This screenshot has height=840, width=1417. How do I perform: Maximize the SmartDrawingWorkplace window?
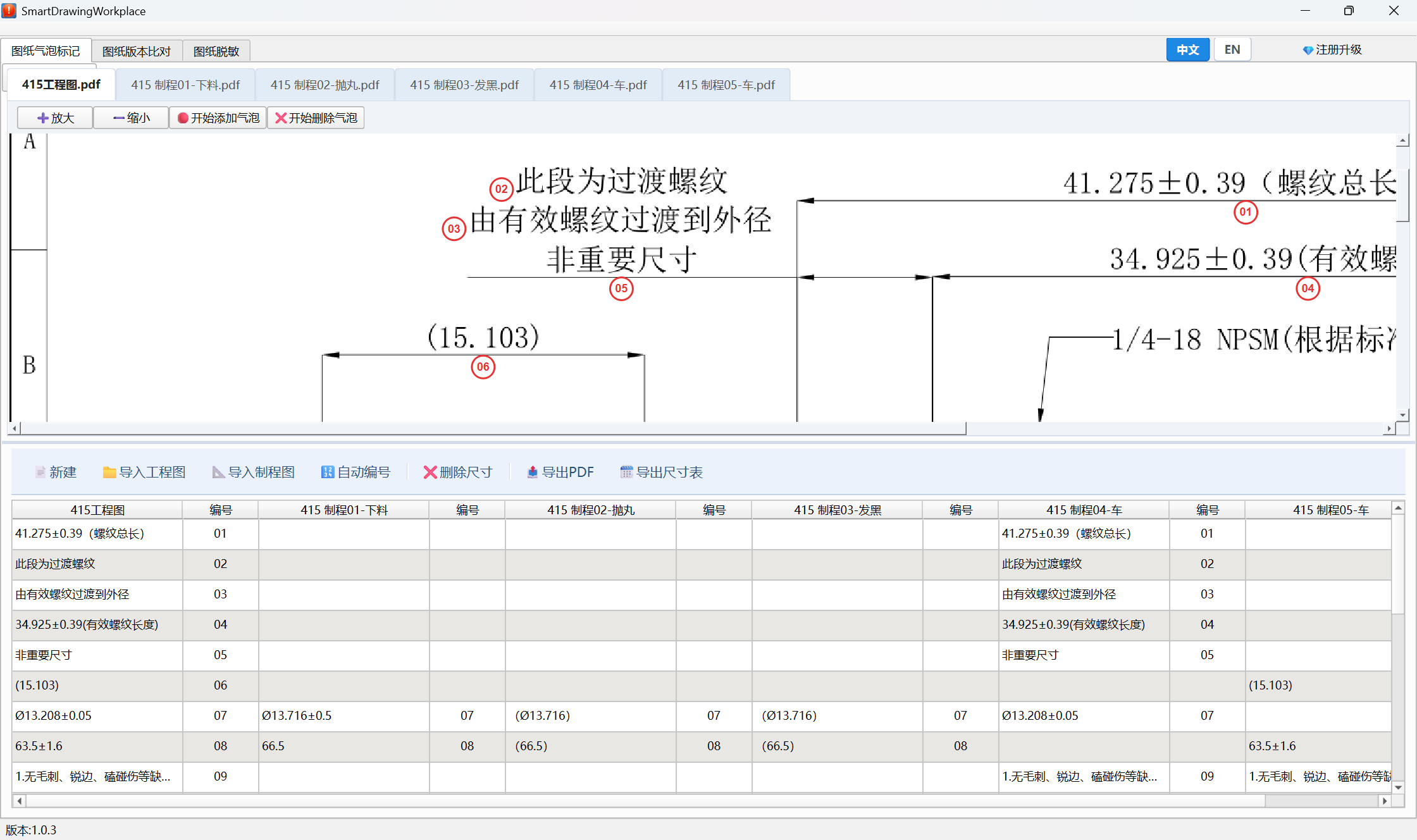[x=1349, y=11]
